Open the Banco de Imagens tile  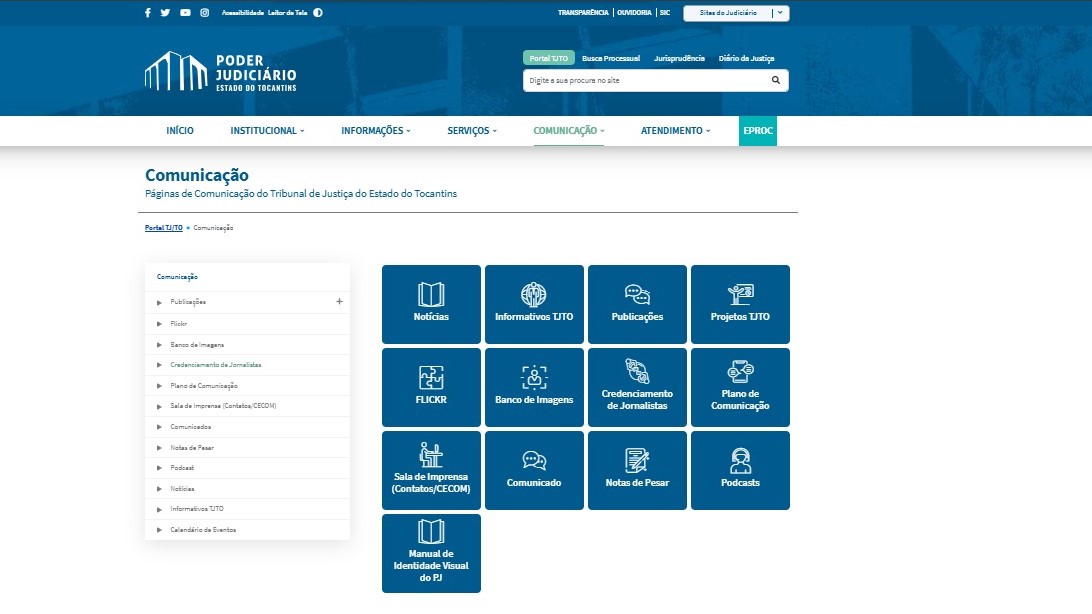pos(534,387)
